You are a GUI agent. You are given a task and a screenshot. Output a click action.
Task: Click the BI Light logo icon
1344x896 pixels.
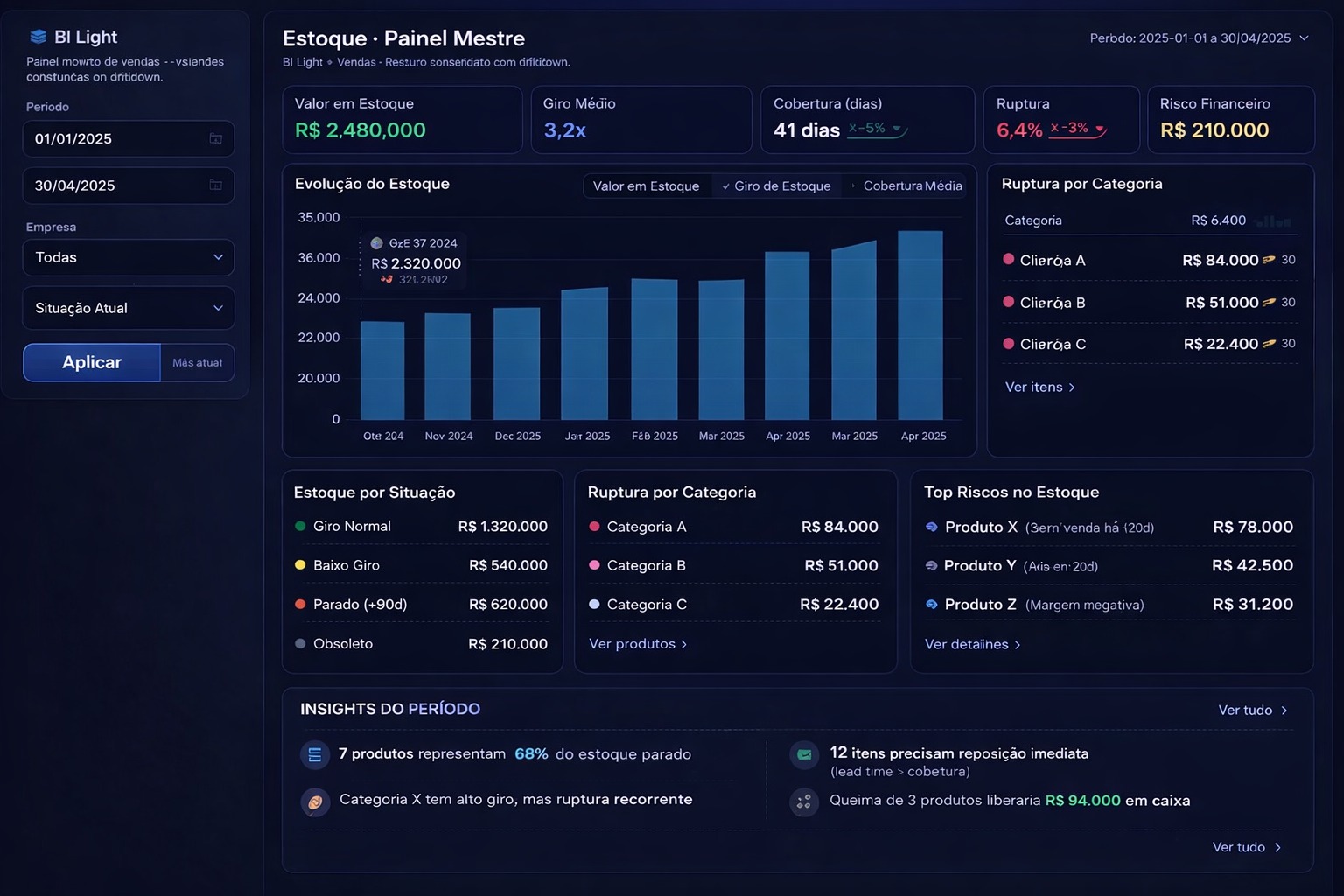tap(38, 37)
